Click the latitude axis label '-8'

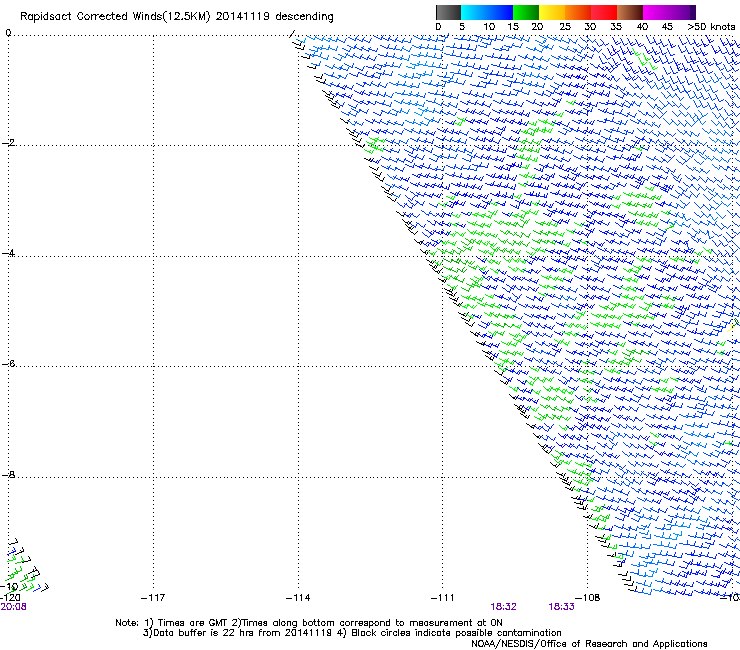[x=8, y=474]
